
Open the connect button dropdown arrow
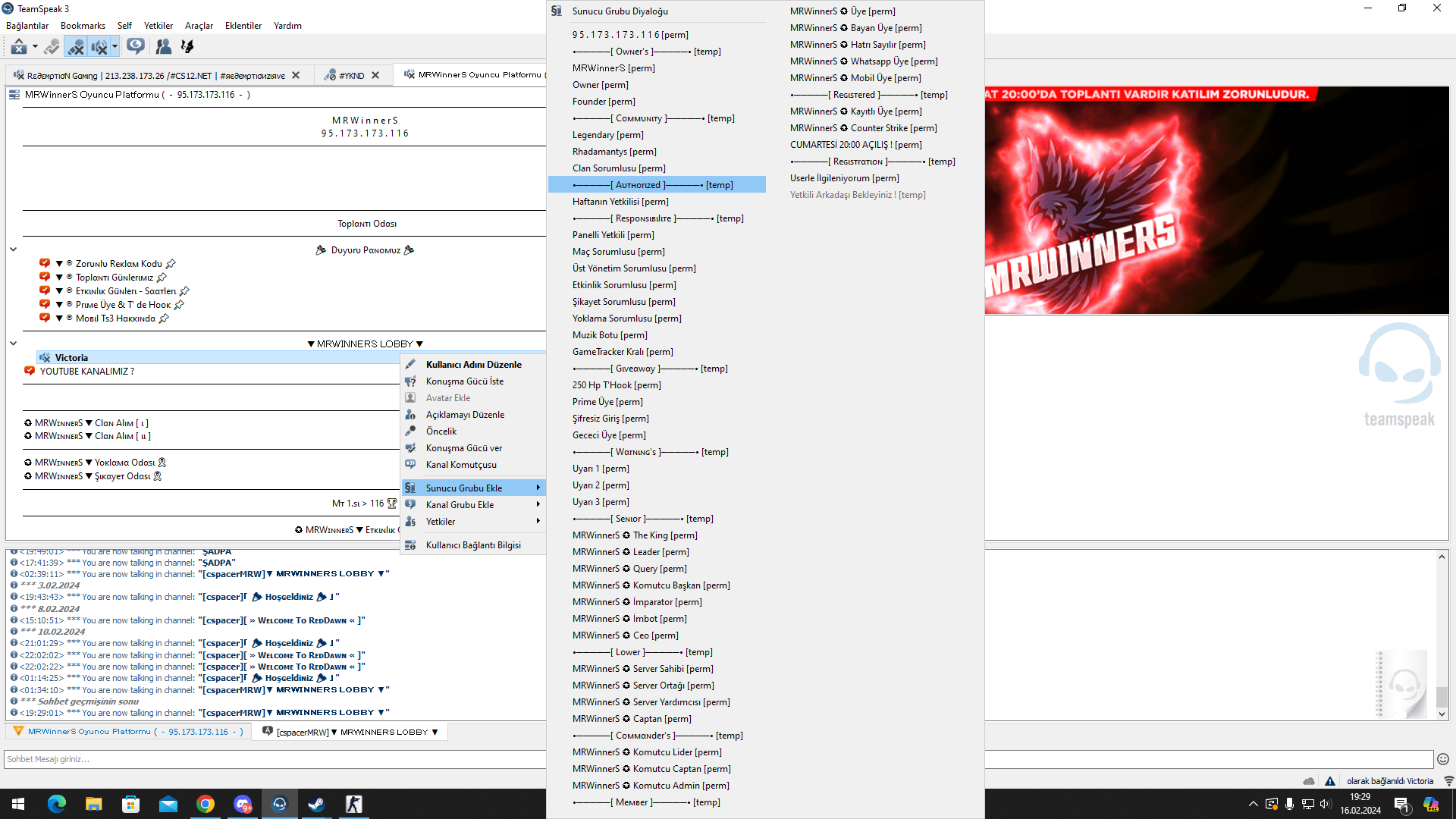pyautogui.click(x=35, y=47)
